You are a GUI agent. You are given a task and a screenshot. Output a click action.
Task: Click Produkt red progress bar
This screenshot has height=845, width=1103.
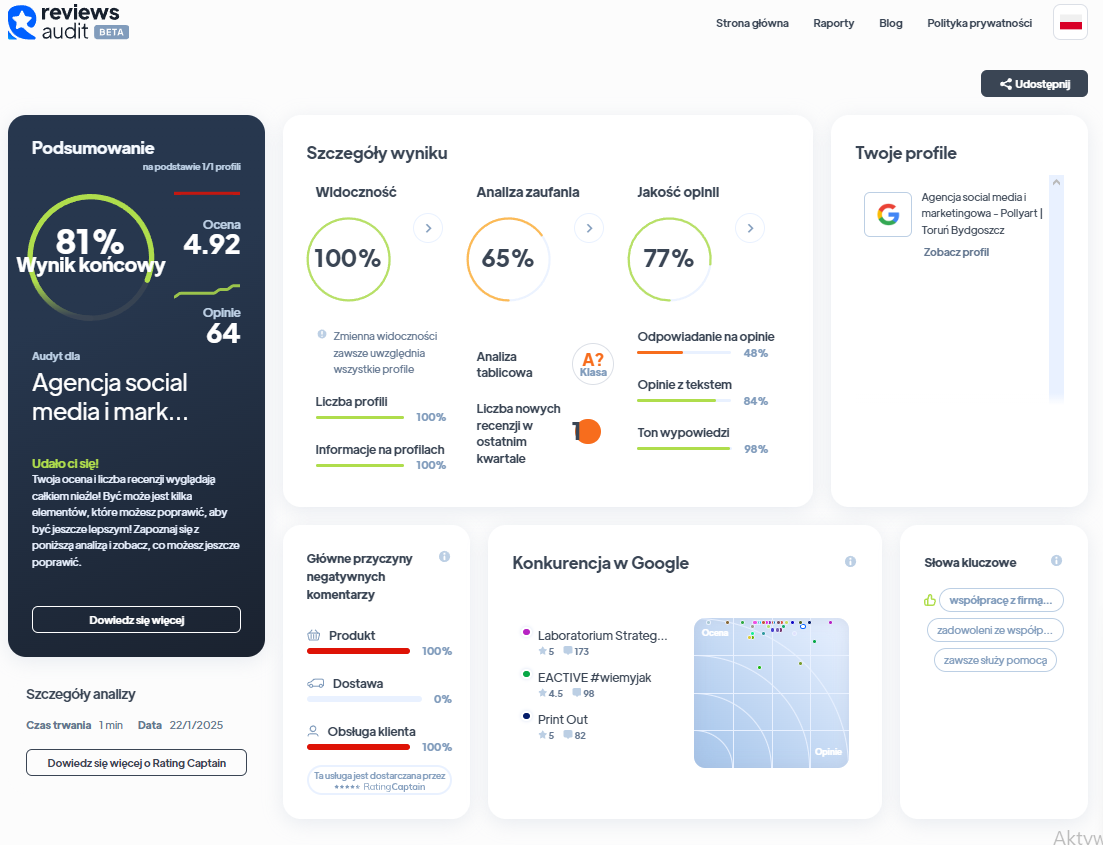click(x=358, y=651)
